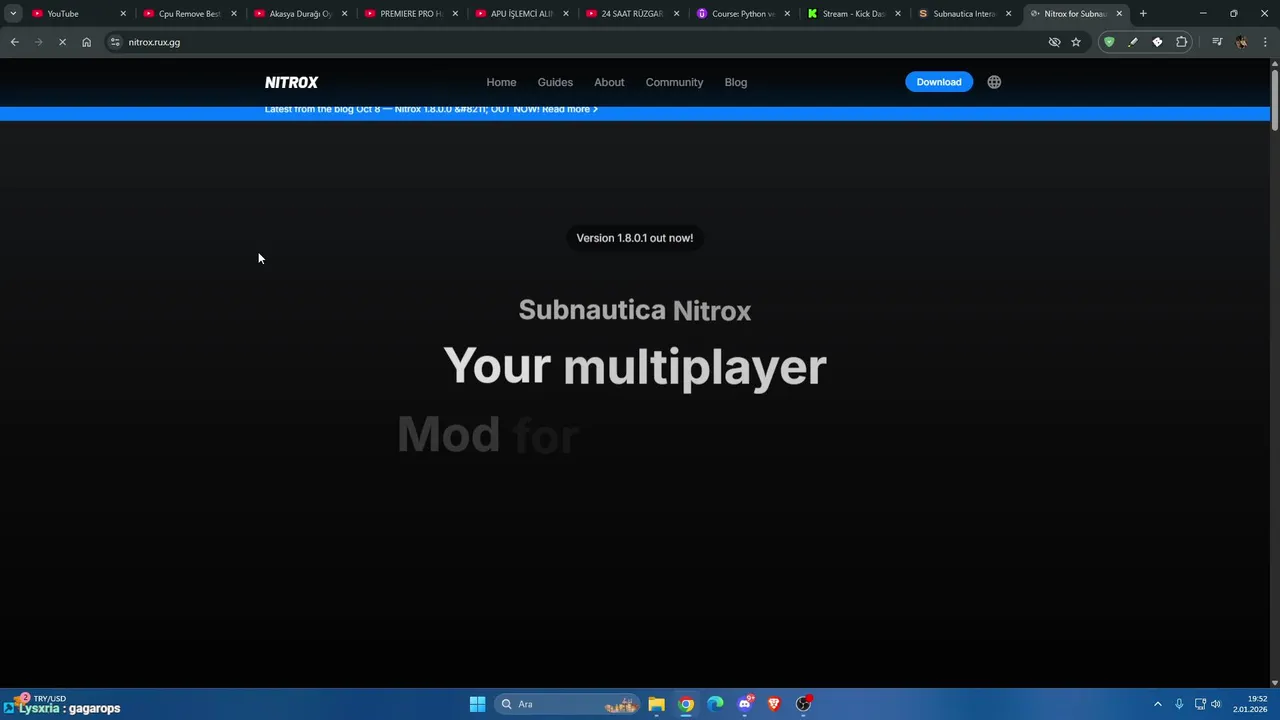Screen dimensions: 1280x720
Task: Close the YouTube tab
Action: [123, 14]
